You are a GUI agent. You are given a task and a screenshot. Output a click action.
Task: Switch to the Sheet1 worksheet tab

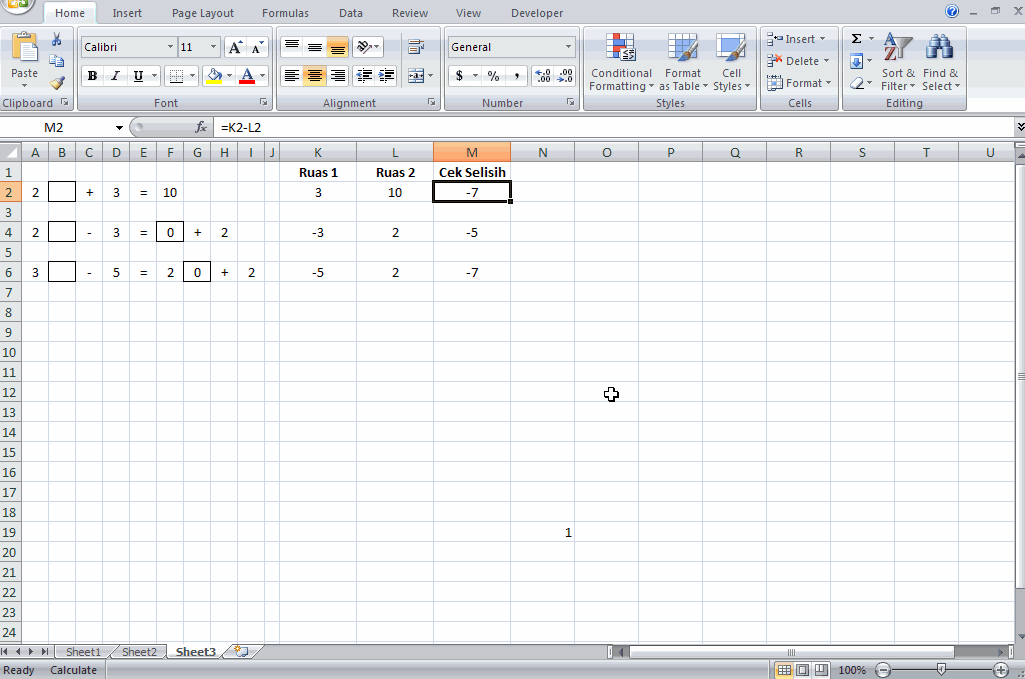pos(82,651)
